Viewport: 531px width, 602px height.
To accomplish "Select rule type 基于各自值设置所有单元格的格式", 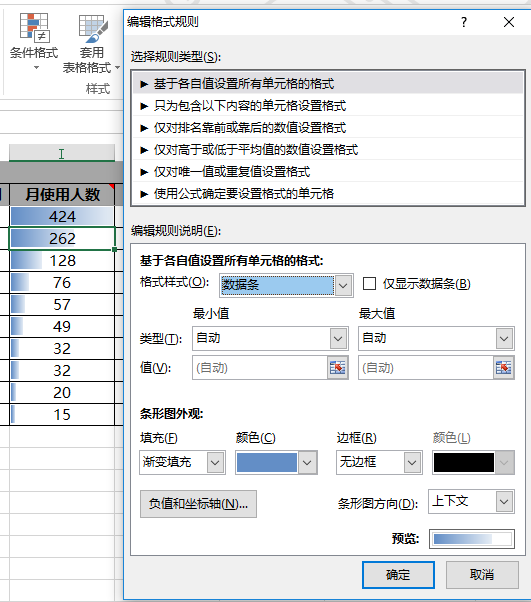I will [328, 83].
